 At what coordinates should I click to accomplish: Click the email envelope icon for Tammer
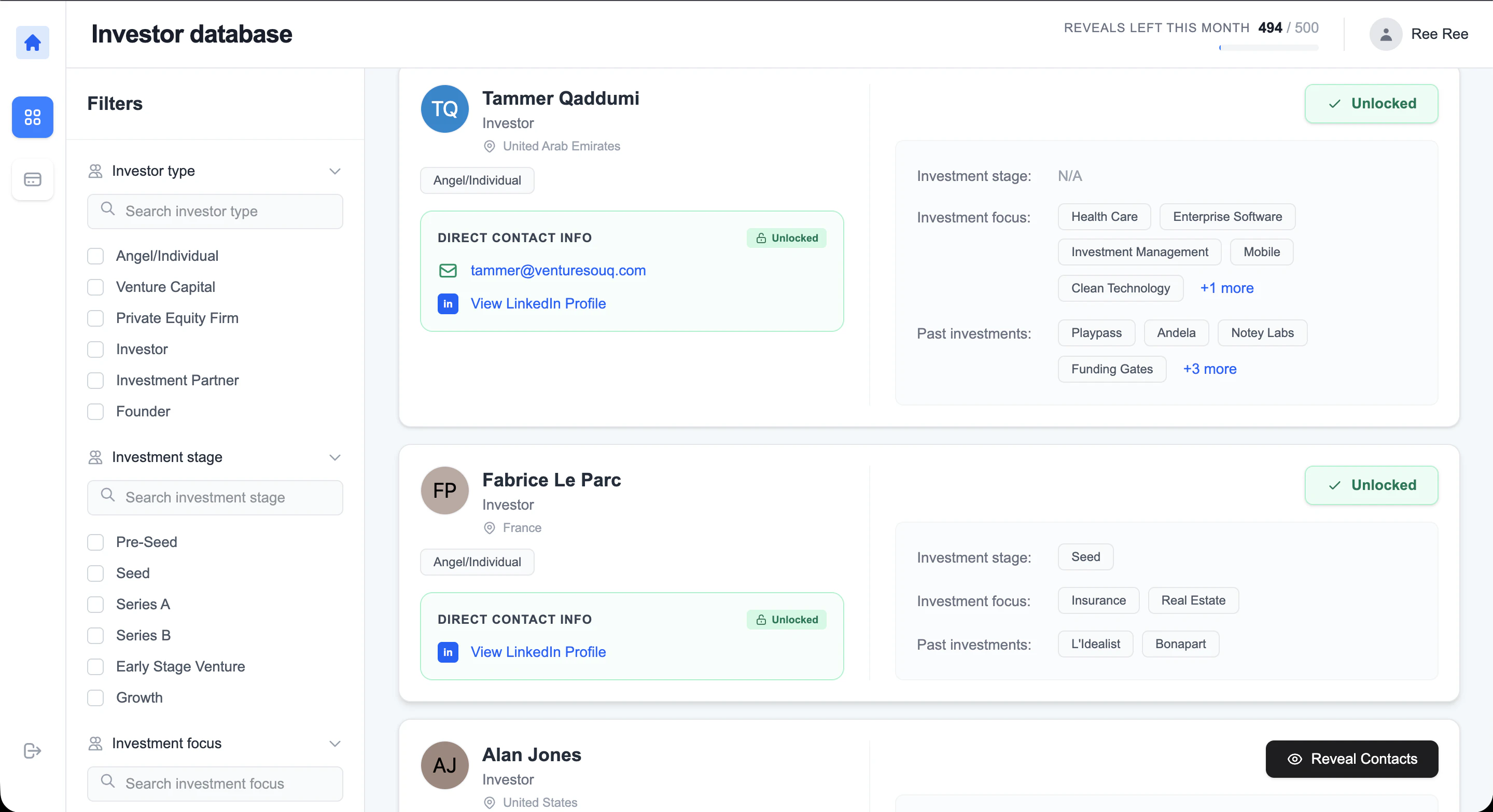[448, 271]
